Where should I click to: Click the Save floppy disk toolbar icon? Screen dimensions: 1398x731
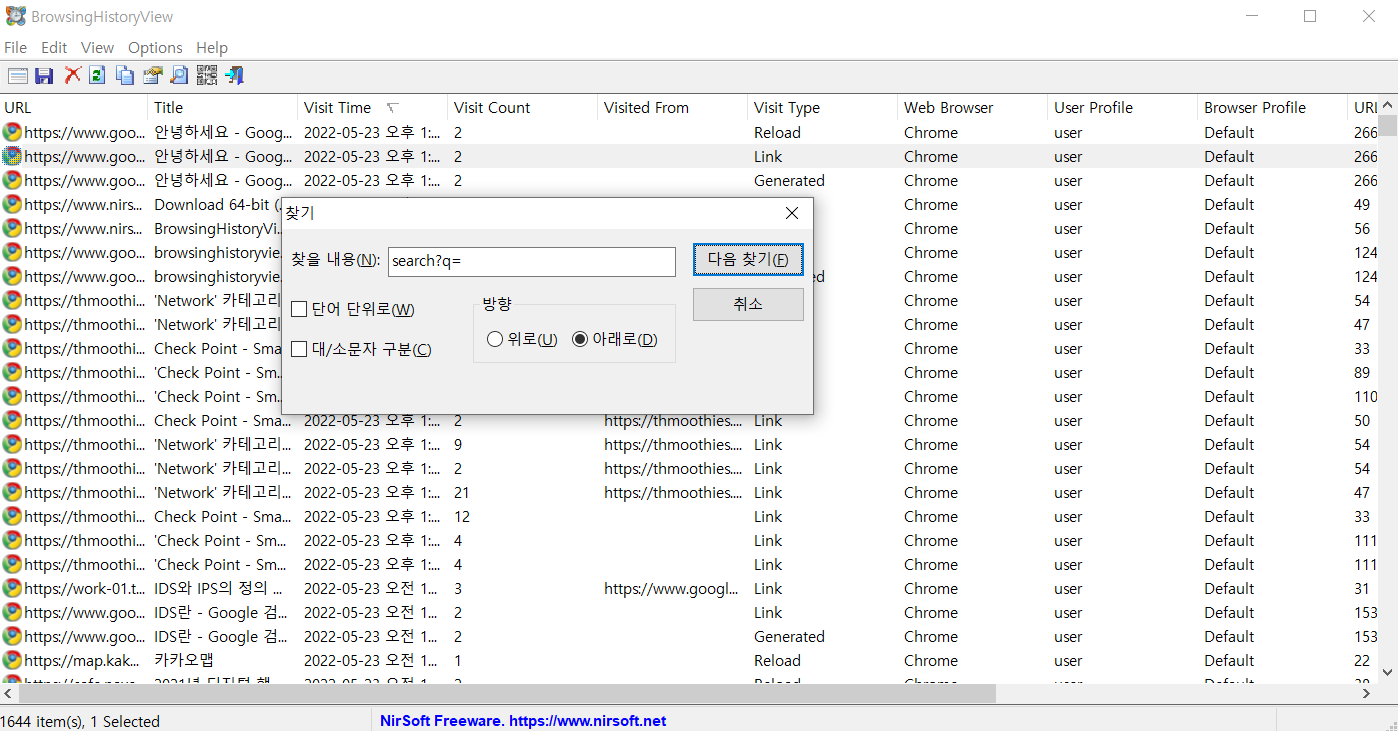click(44, 75)
